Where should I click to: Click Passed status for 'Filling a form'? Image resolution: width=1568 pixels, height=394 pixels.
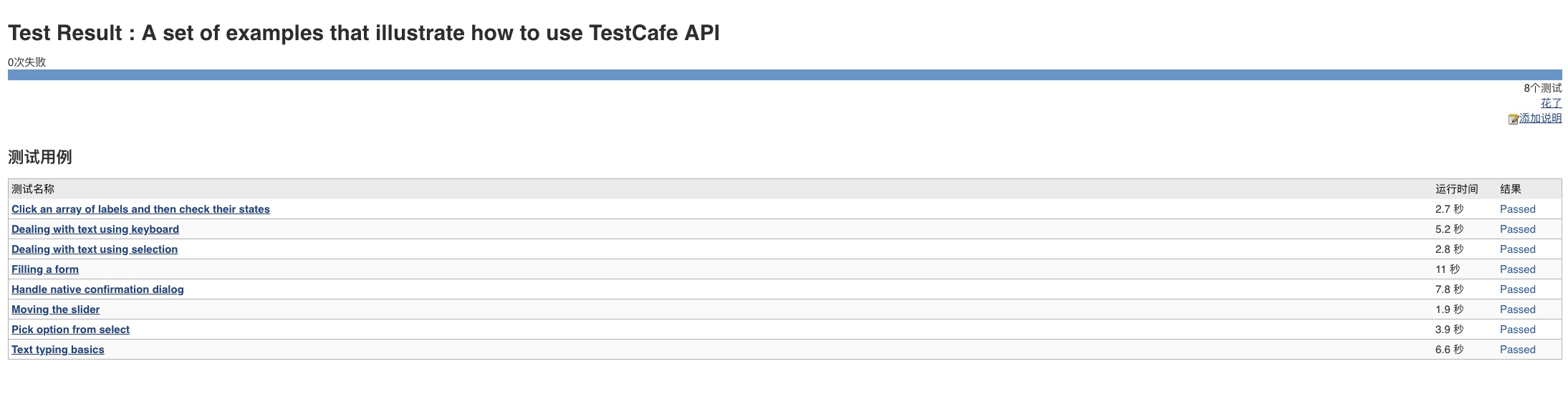click(x=1517, y=269)
